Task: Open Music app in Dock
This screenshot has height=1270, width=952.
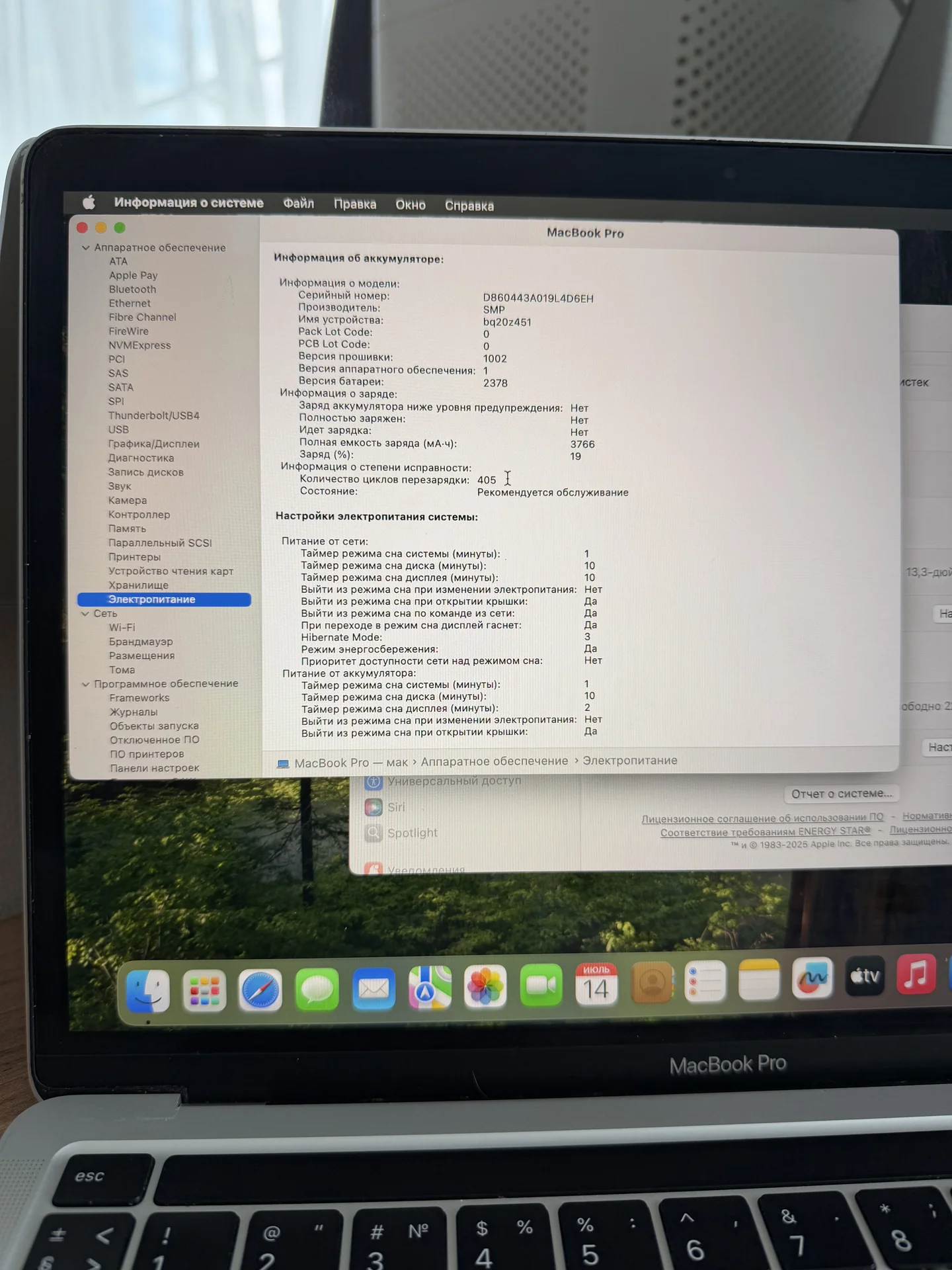Action: (x=916, y=974)
